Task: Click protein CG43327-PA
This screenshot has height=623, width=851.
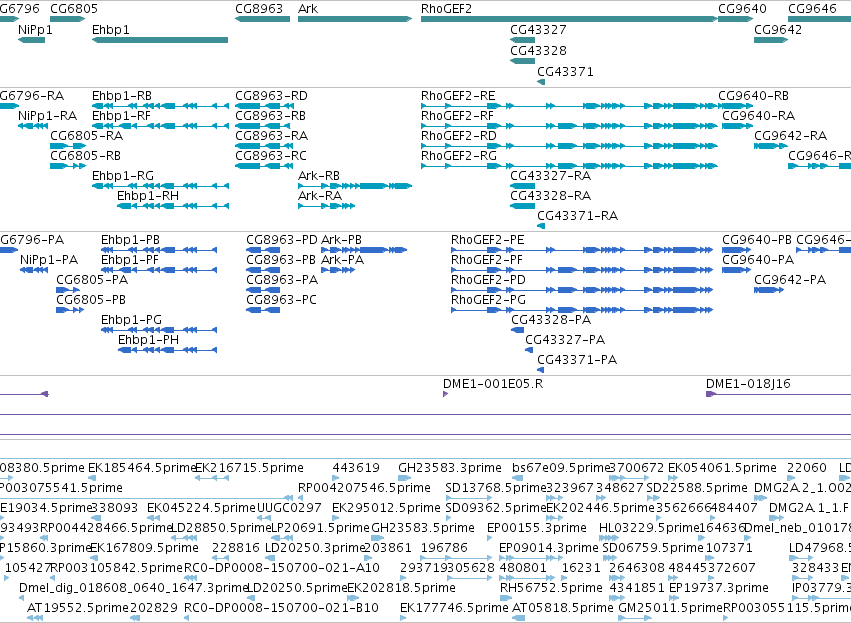Action: (529, 349)
